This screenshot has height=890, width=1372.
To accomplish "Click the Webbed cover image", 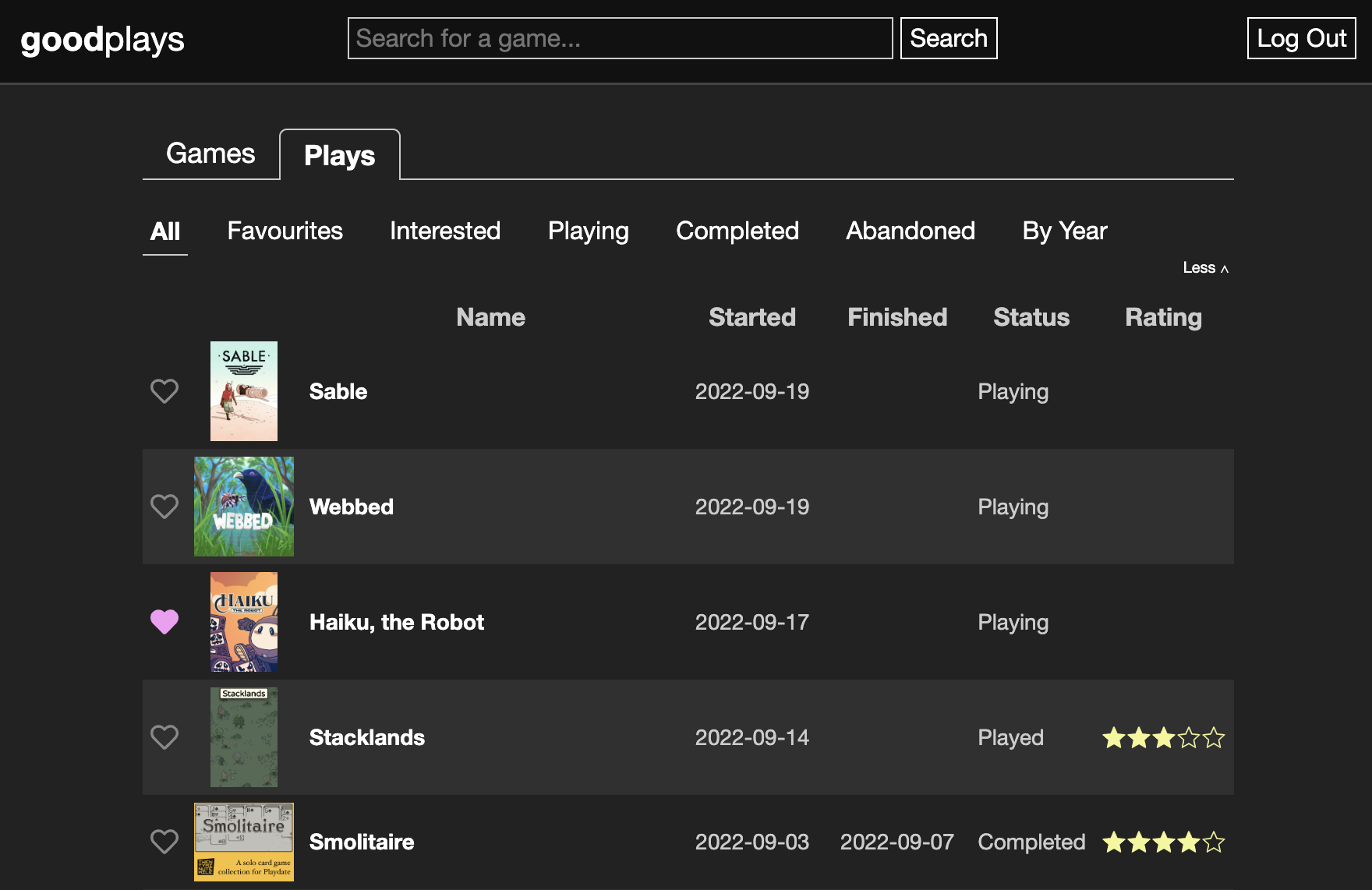I will pos(244,507).
